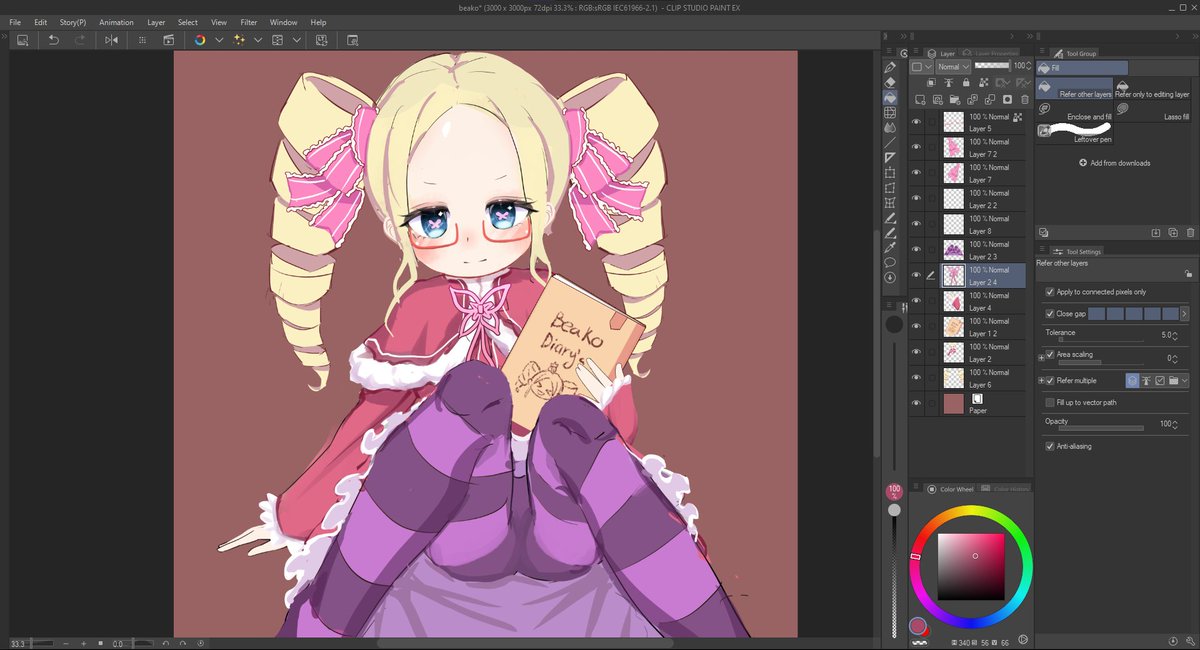This screenshot has height=650, width=1200.
Task: Click the colorful ring icon in the command bar
Action: click(200, 39)
